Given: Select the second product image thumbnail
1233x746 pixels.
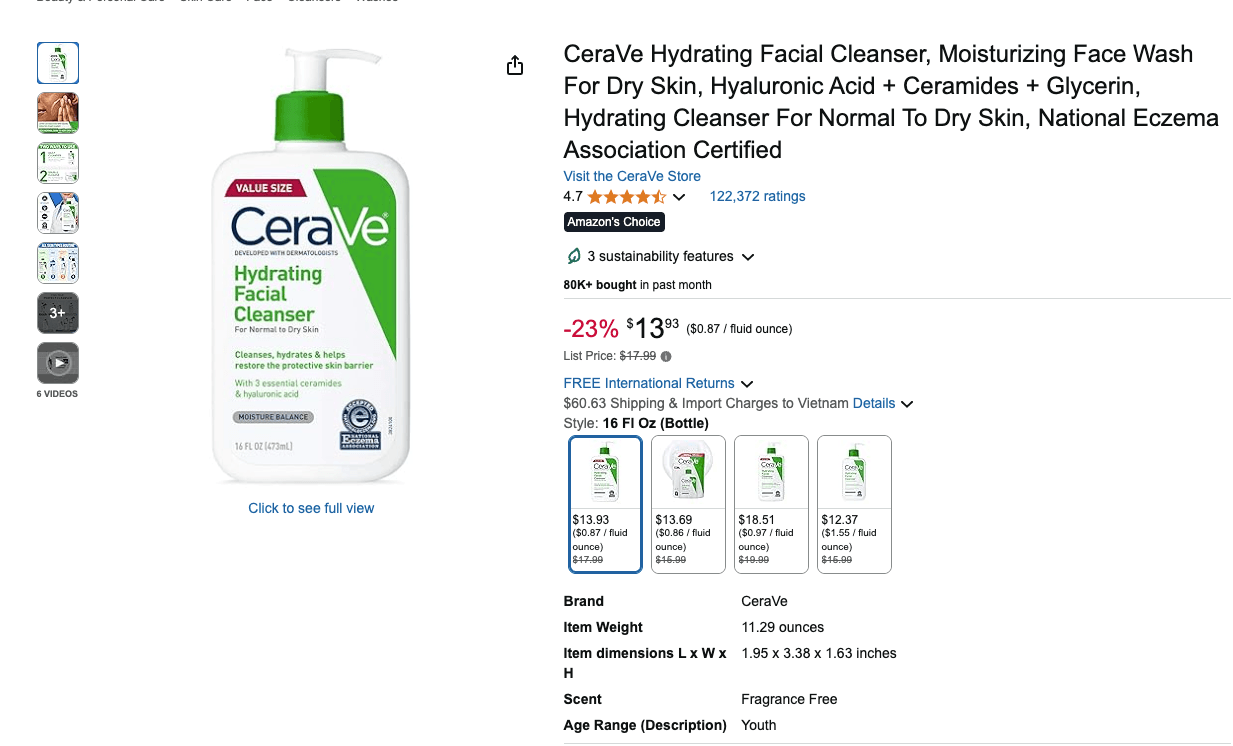Looking at the screenshot, I should [x=57, y=112].
